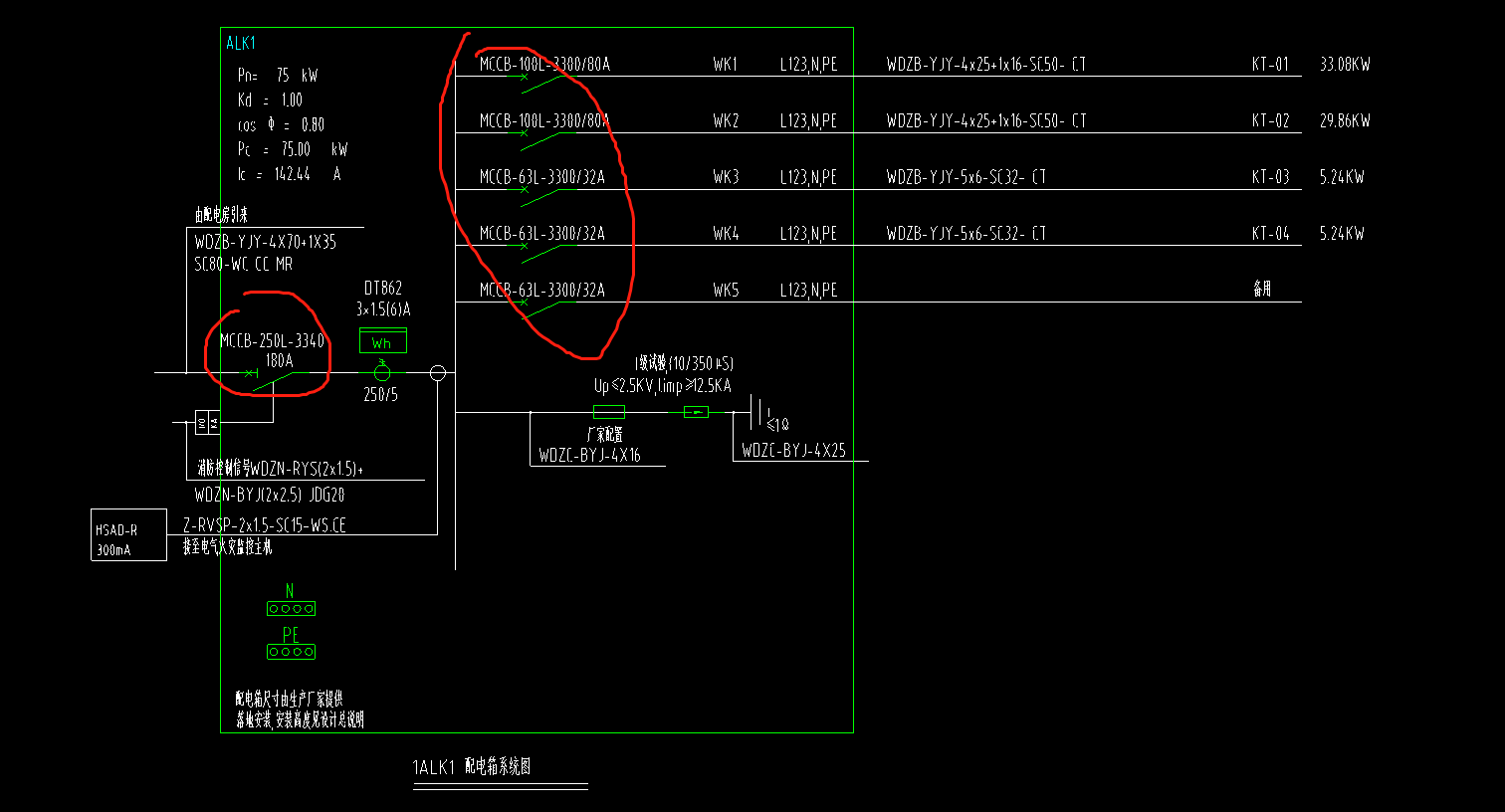Click L123,N,PE in the WK1 row
1505x812 pixels.
click(808, 65)
